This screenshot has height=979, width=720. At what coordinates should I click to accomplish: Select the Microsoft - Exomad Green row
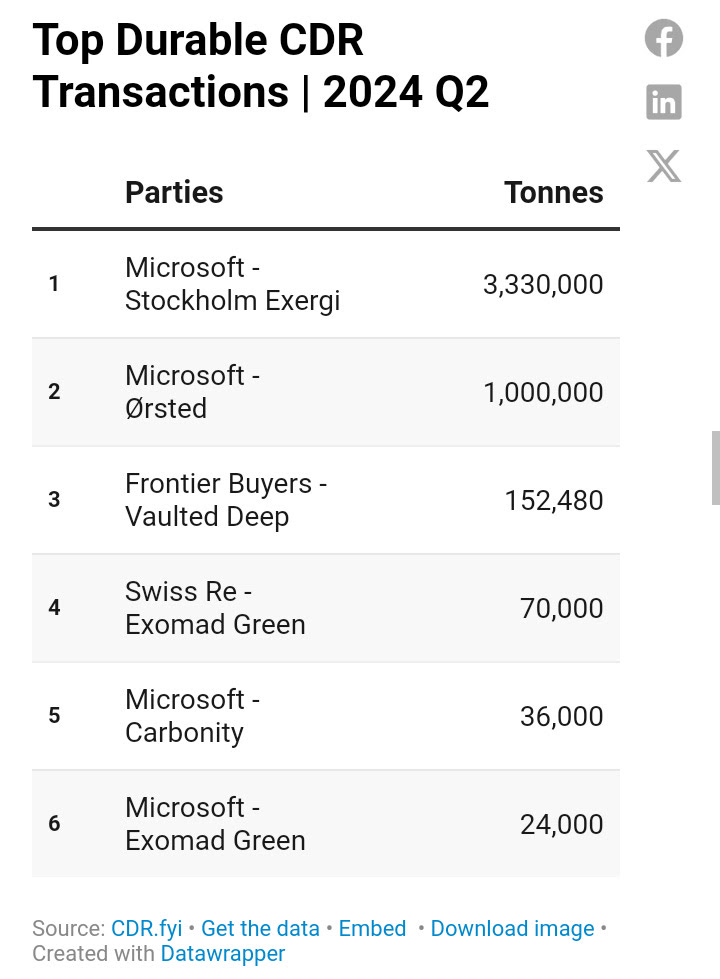click(x=326, y=824)
